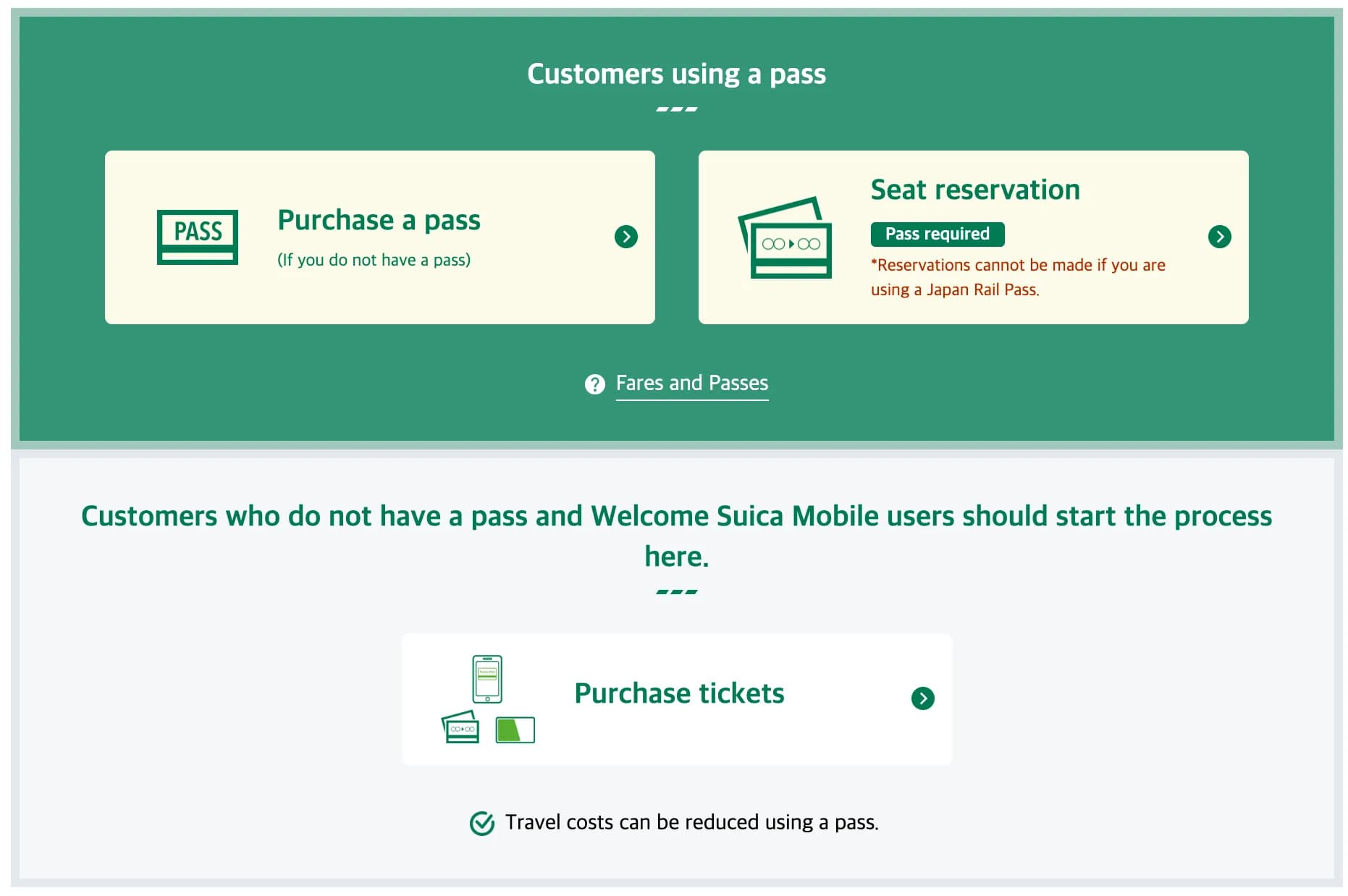
Task: Open the Fares and Passes link
Action: (691, 383)
